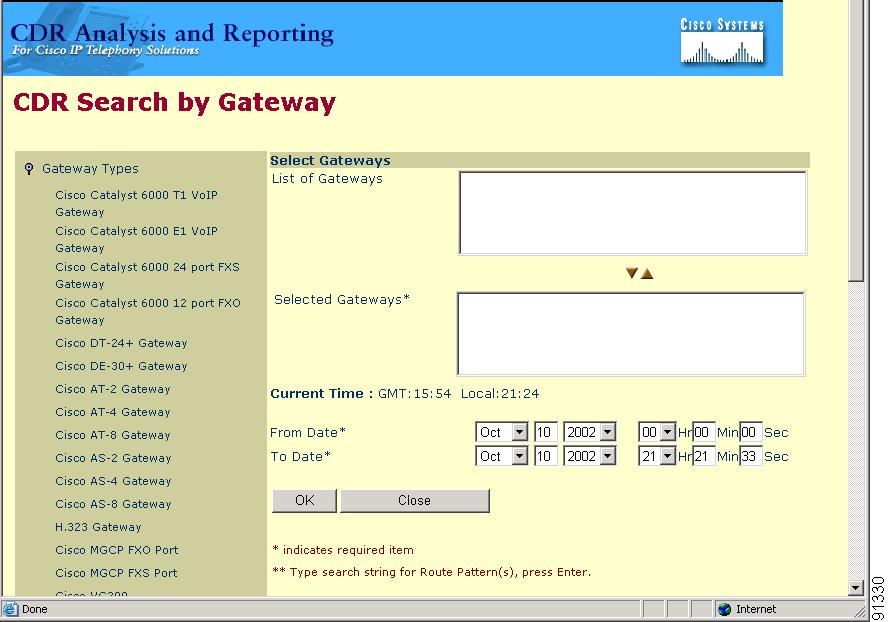Click the Internet Explorer page icon in status bar
The width and height of the screenshot is (889, 622).
click(10, 609)
